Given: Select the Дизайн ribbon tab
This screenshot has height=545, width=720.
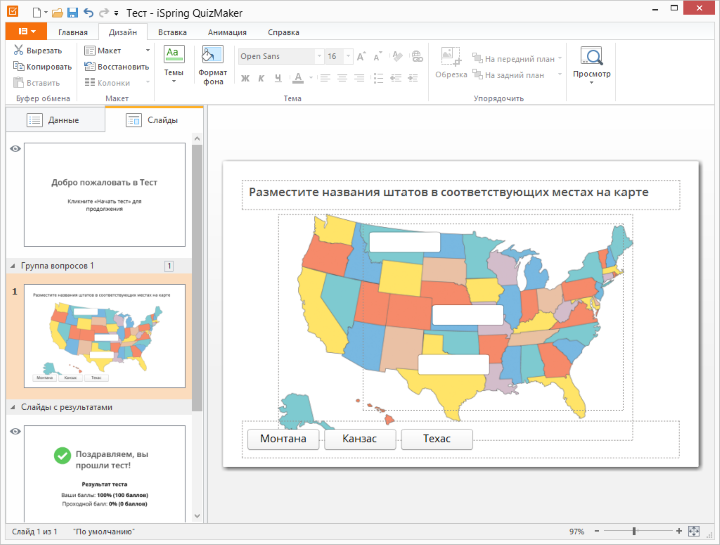Looking at the screenshot, I should coord(123,32).
